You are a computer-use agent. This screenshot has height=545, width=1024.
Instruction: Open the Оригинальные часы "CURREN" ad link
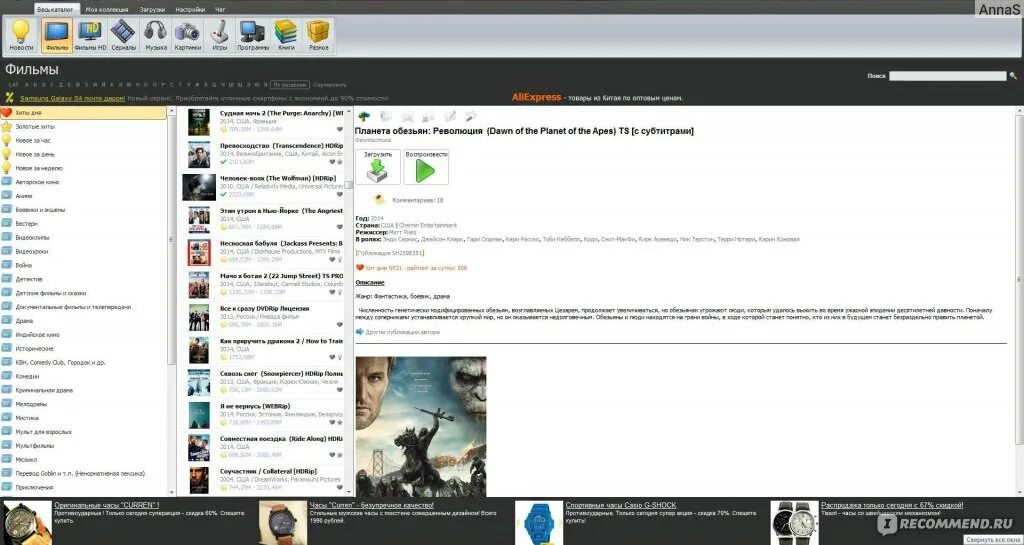(x=106, y=505)
